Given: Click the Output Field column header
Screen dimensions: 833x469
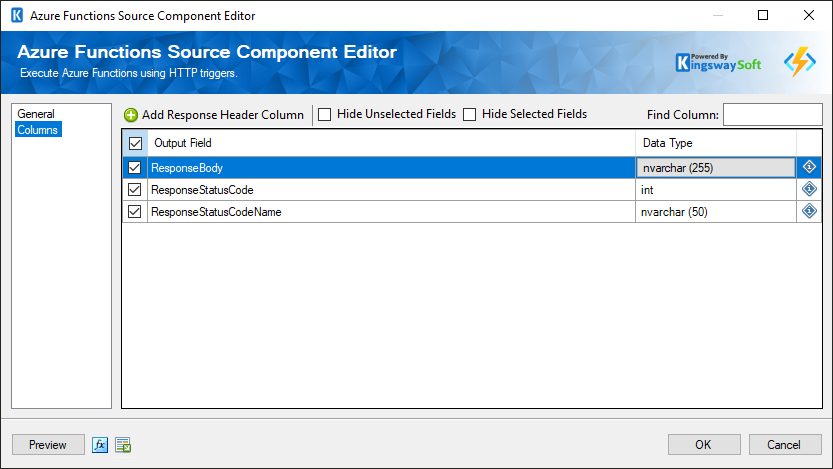Looking at the screenshot, I should tap(392, 143).
